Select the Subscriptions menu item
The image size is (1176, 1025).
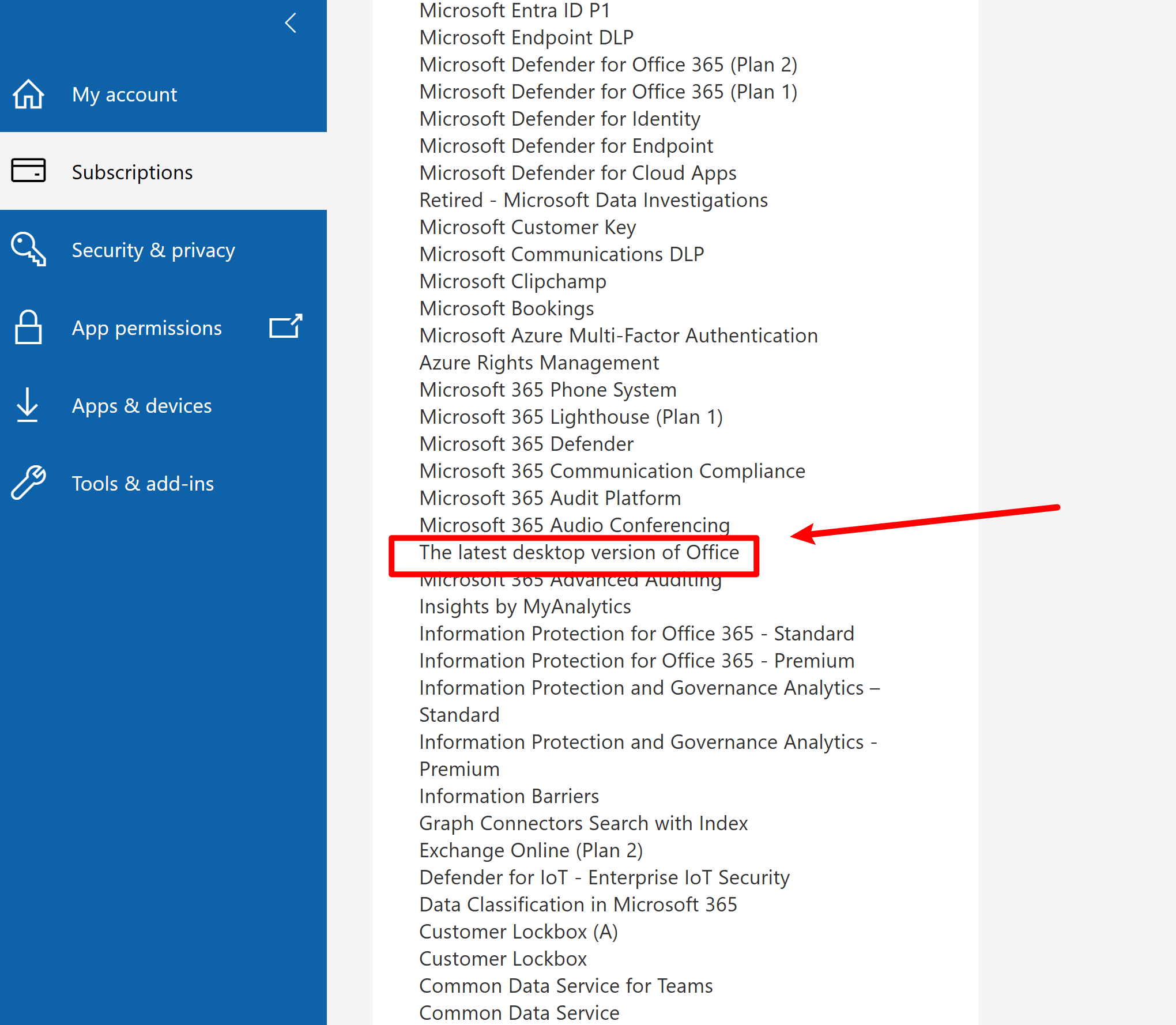click(x=132, y=172)
